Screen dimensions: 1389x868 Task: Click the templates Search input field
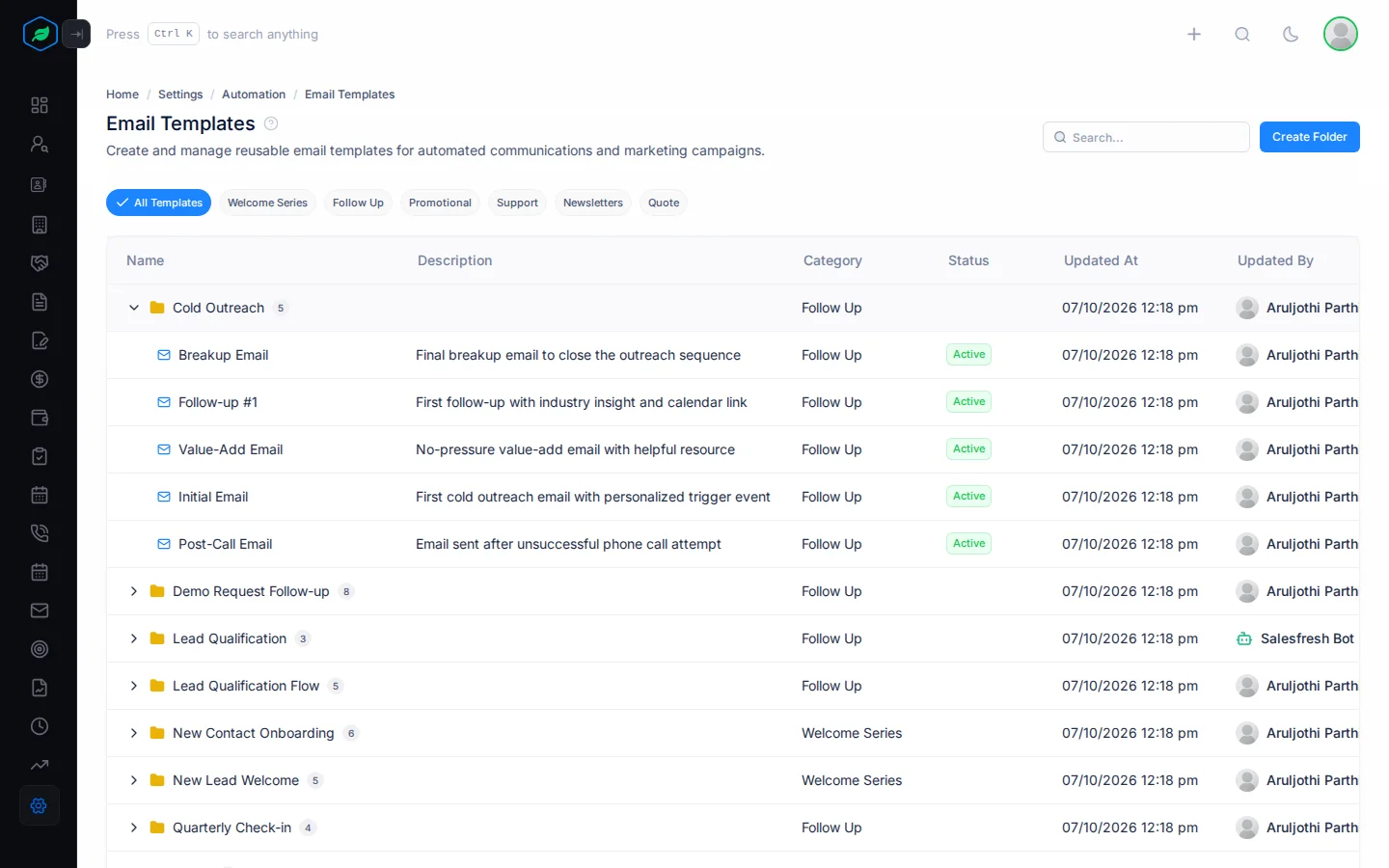click(x=1146, y=137)
